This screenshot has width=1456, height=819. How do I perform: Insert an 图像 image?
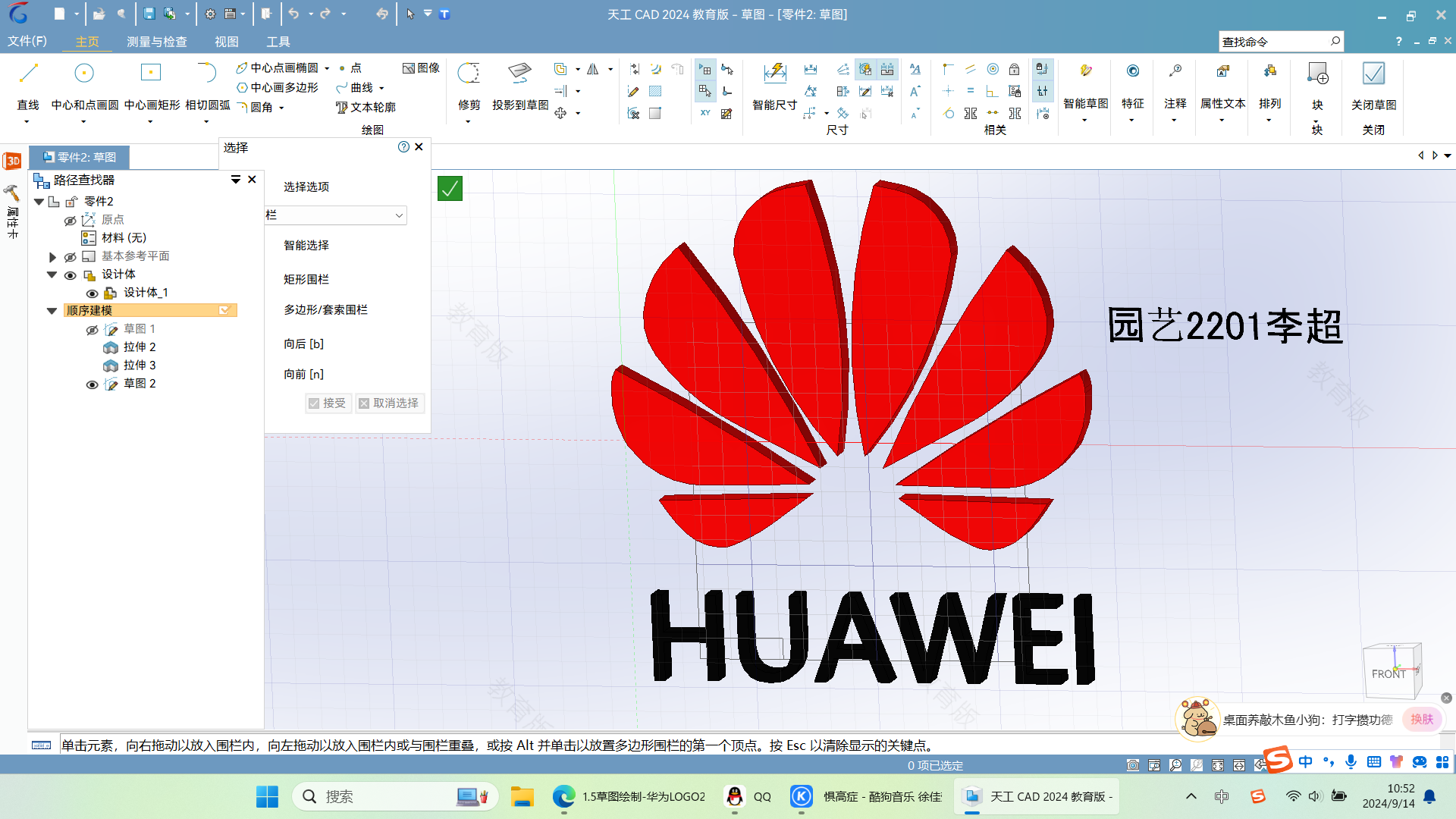tap(421, 67)
